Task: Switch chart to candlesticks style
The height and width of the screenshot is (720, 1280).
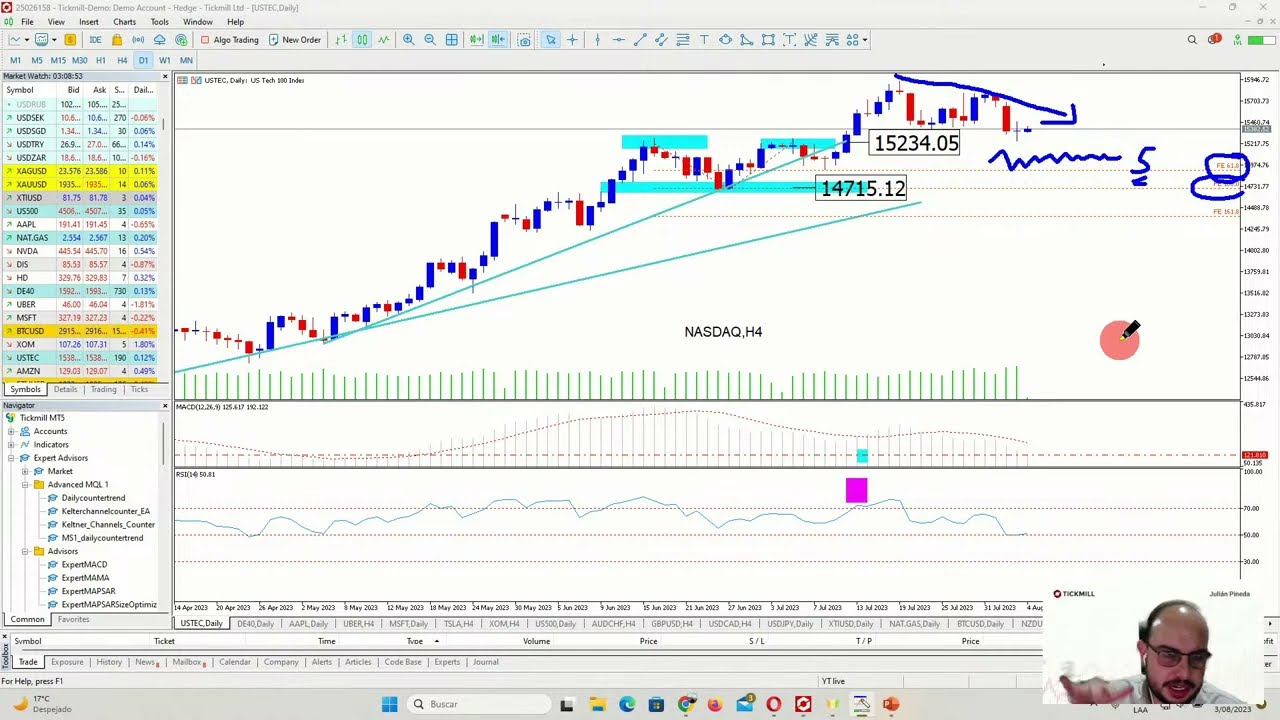Action: click(362, 40)
